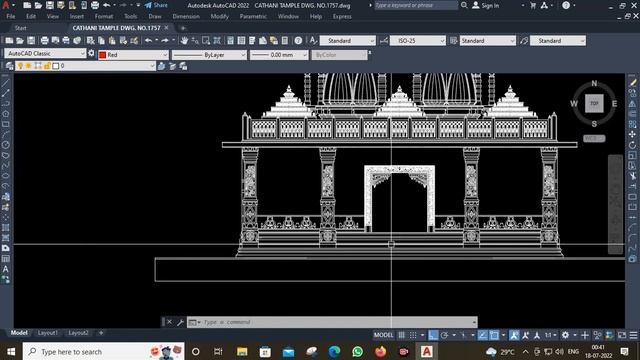Open the New drawing icon in toolbar
The image size is (640, 360).
pyautogui.click(x=9, y=41)
